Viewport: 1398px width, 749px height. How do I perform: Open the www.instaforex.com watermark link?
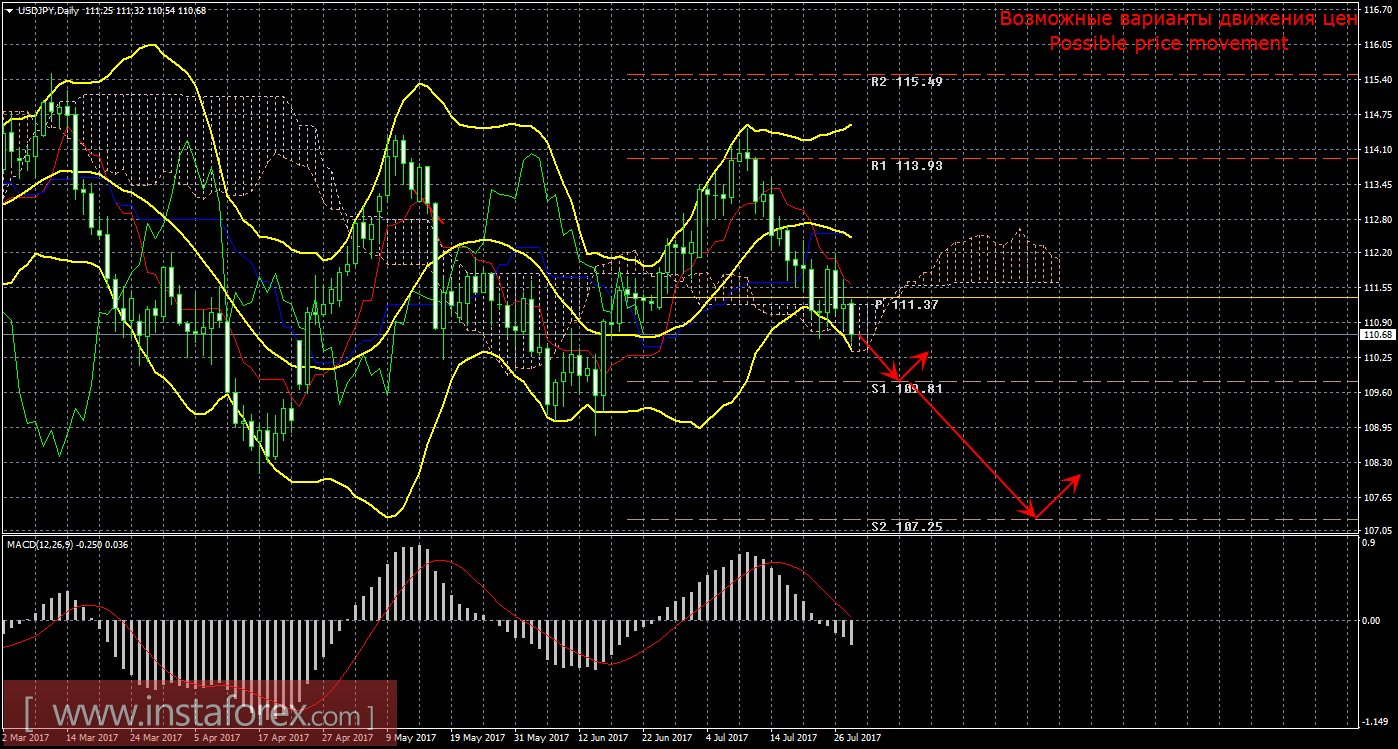pos(198,715)
